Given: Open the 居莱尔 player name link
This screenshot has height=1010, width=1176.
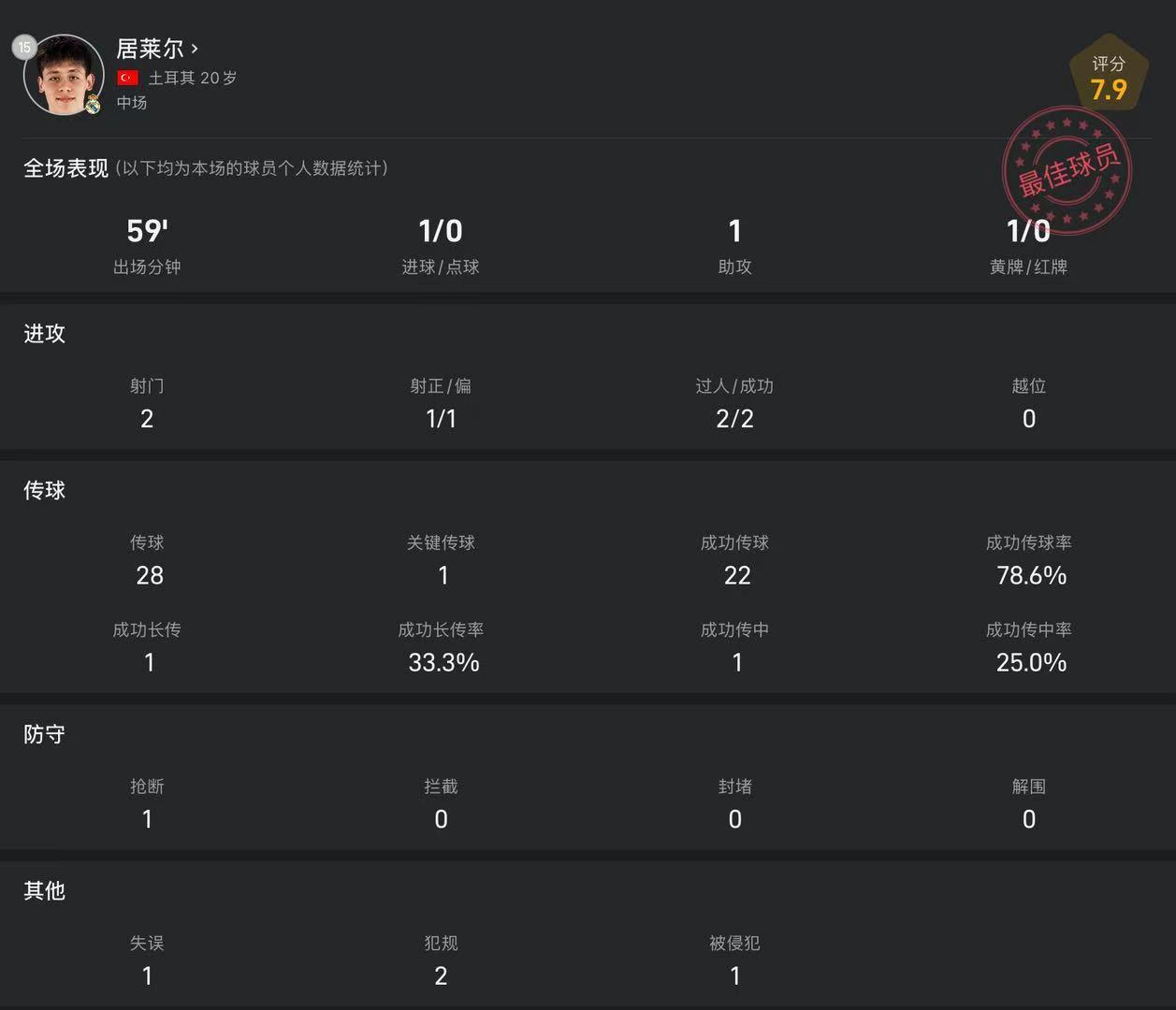Looking at the screenshot, I should pos(150,48).
